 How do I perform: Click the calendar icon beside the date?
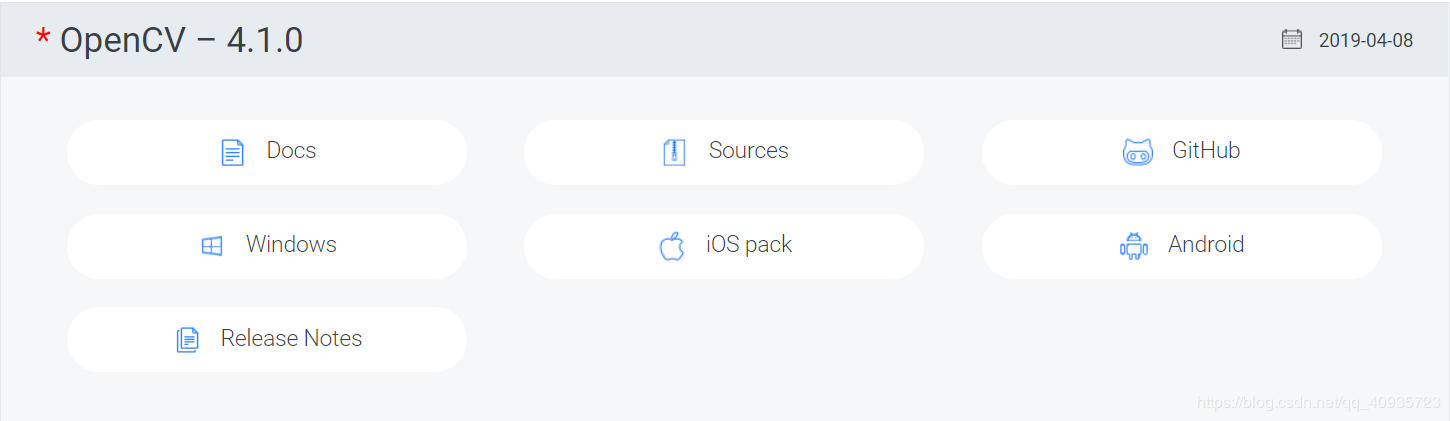[1292, 39]
